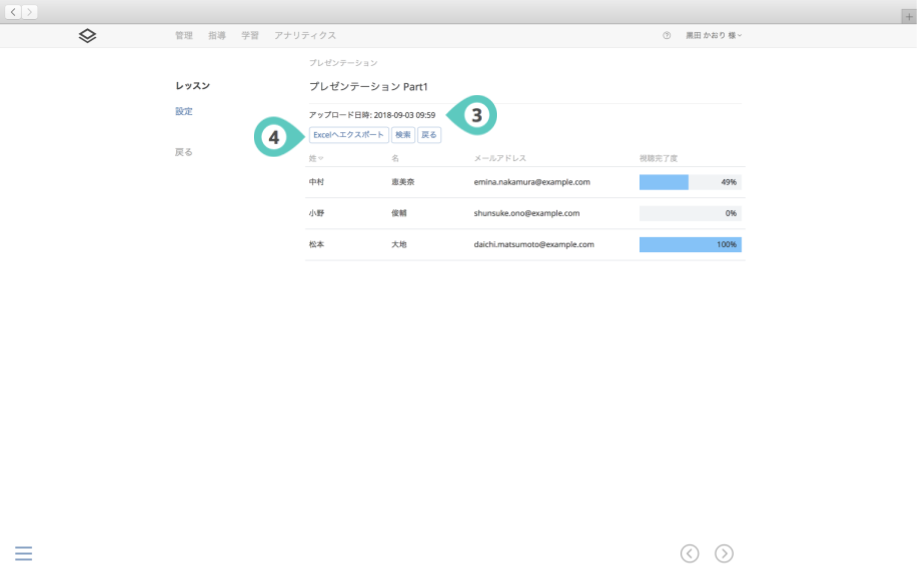The width and height of the screenshot is (917, 565).
Task: Open the help question mark icon
Action: pyautogui.click(x=667, y=35)
